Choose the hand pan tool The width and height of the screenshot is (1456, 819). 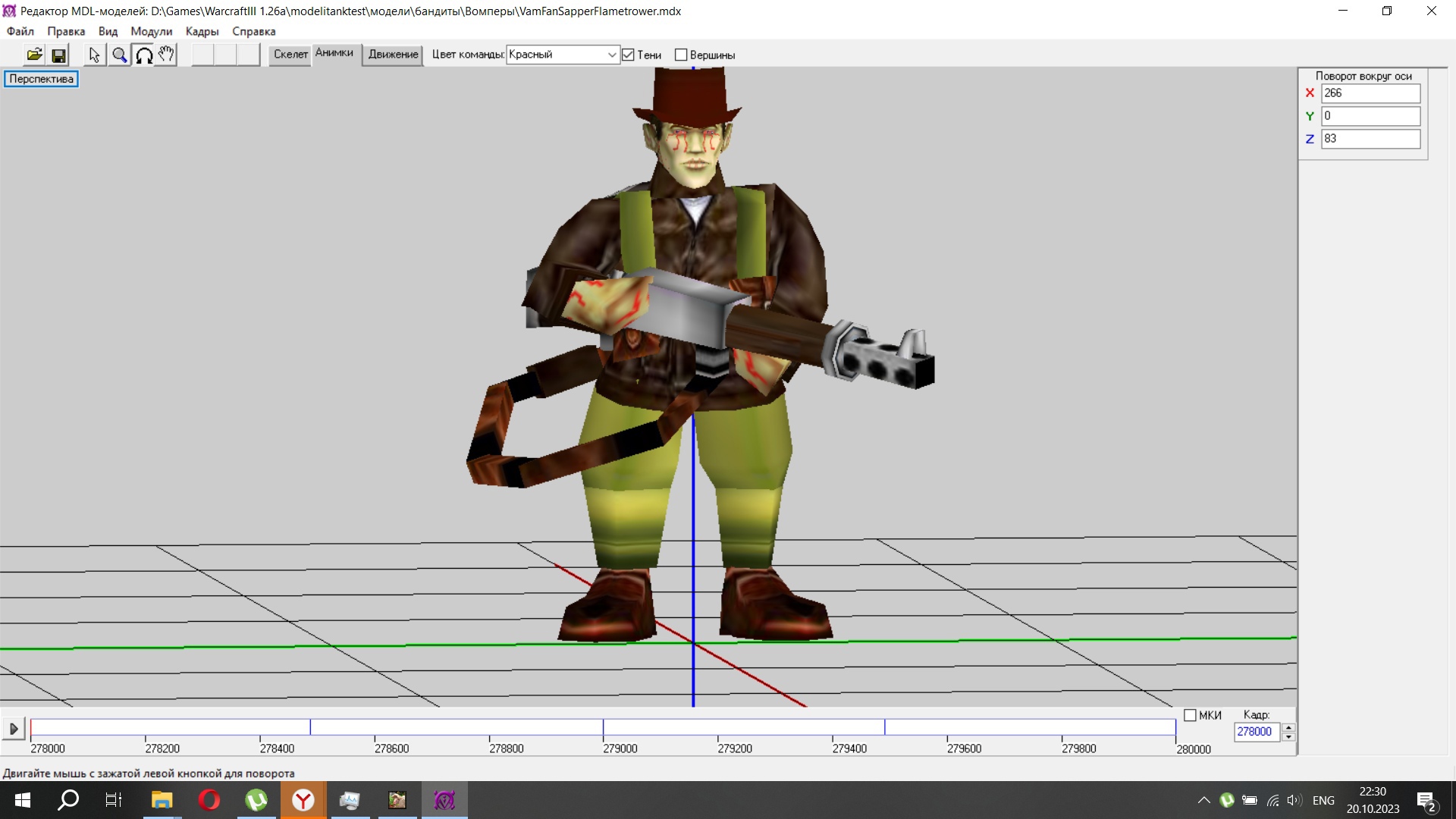pyautogui.click(x=166, y=55)
